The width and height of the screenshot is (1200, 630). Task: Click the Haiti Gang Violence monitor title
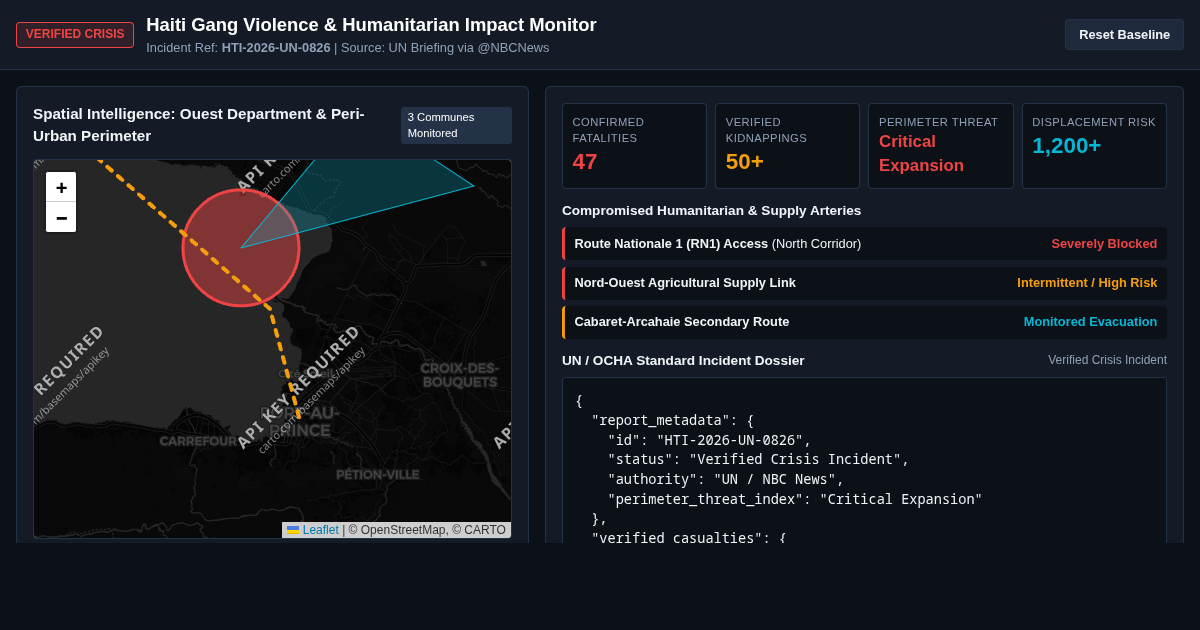click(x=371, y=25)
